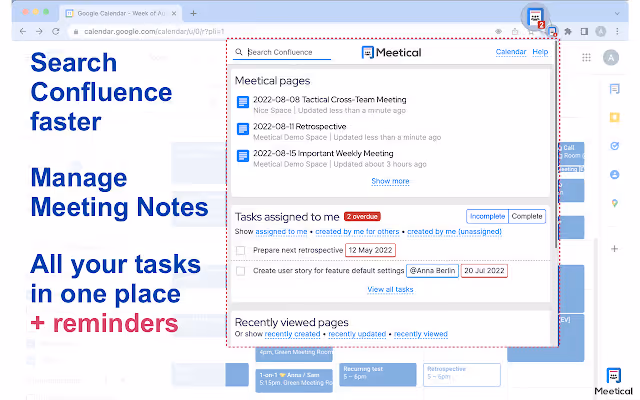Click the 20 Jul 2022 due date tag
The image size is (640, 400).
coord(484,271)
